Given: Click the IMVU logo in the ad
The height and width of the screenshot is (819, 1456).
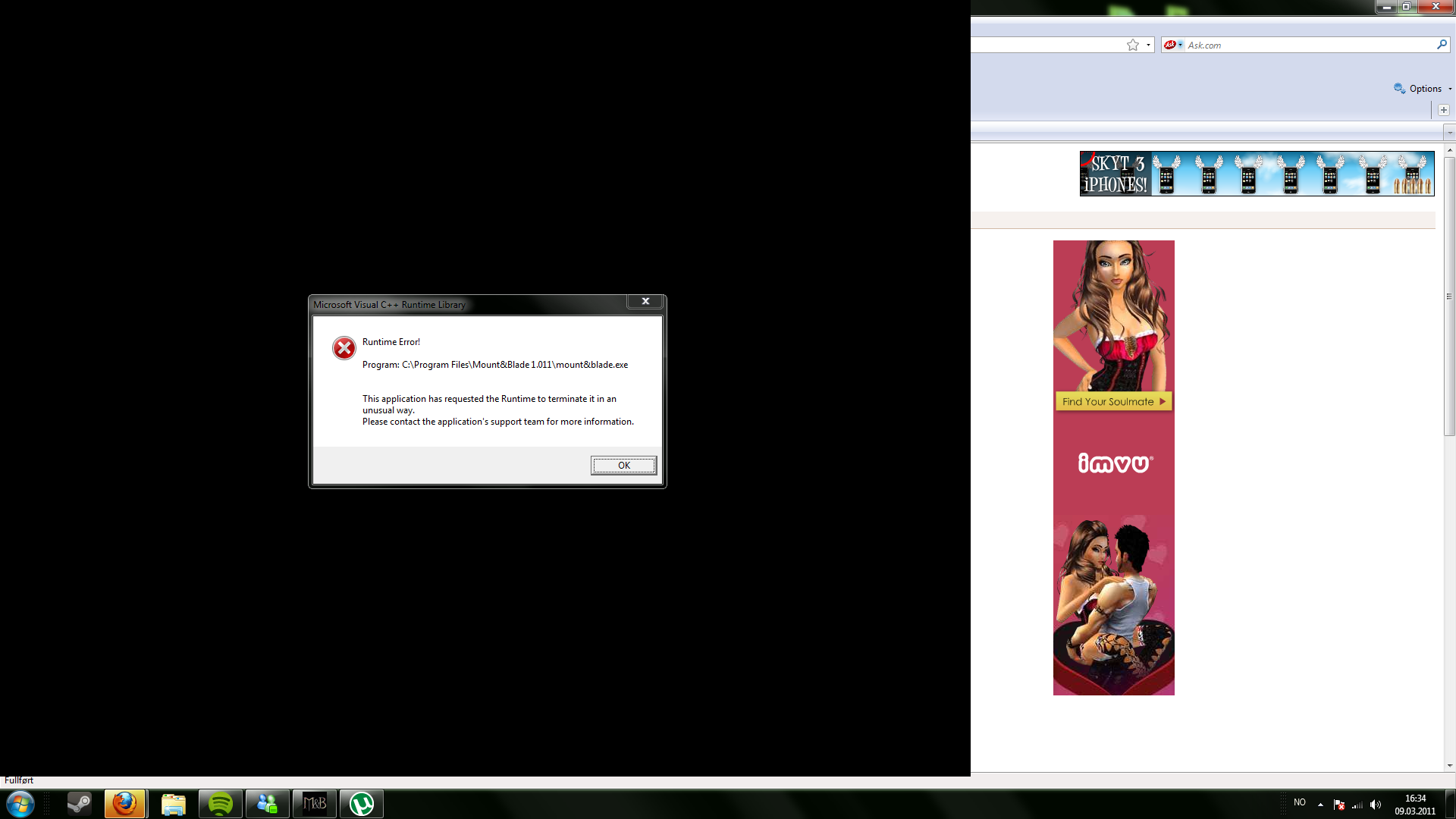Looking at the screenshot, I should pyautogui.click(x=1116, y=463).
